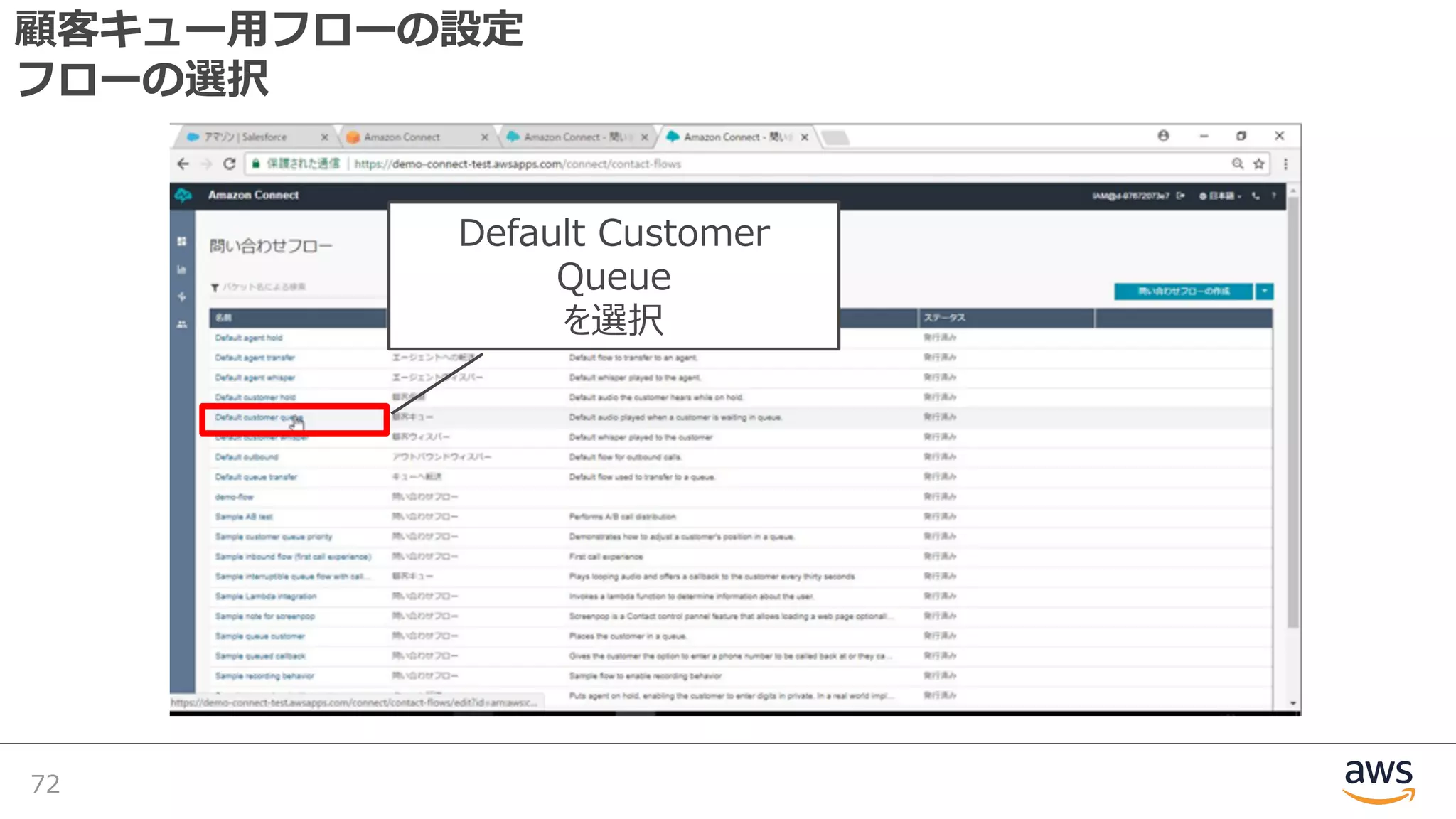Click the IAM username in the top bar
1456x819 pixels.
pos(1130,196)
